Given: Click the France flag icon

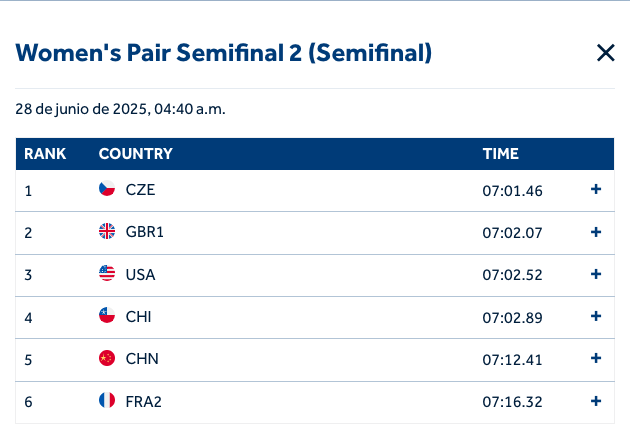Looking at the screenshot, I should (x=107, y=401).
